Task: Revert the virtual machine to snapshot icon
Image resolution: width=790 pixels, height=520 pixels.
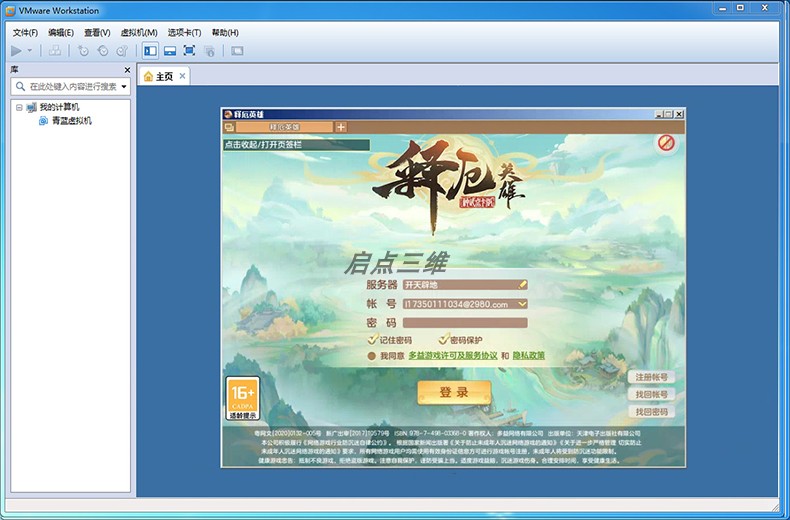Action: 103,50
